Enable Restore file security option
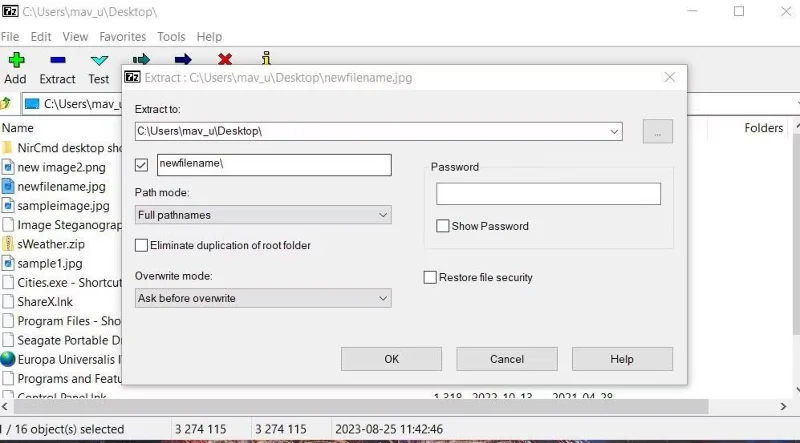The image size is (800, 443). click(x=430, y=277)
